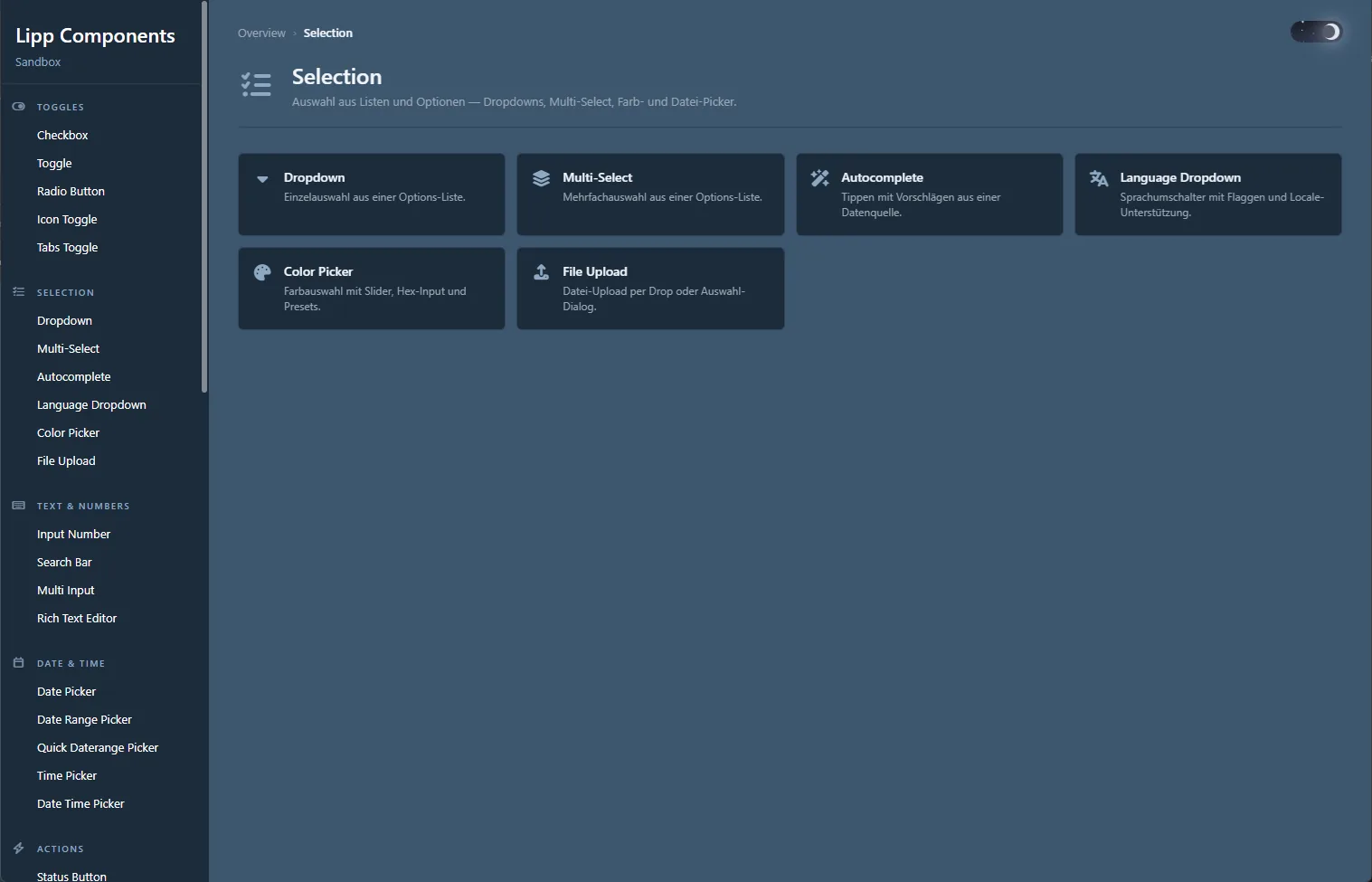The image size is (1372, 882).
Task: Click the Multi-Select card layers icon
Action: point(541,178)
